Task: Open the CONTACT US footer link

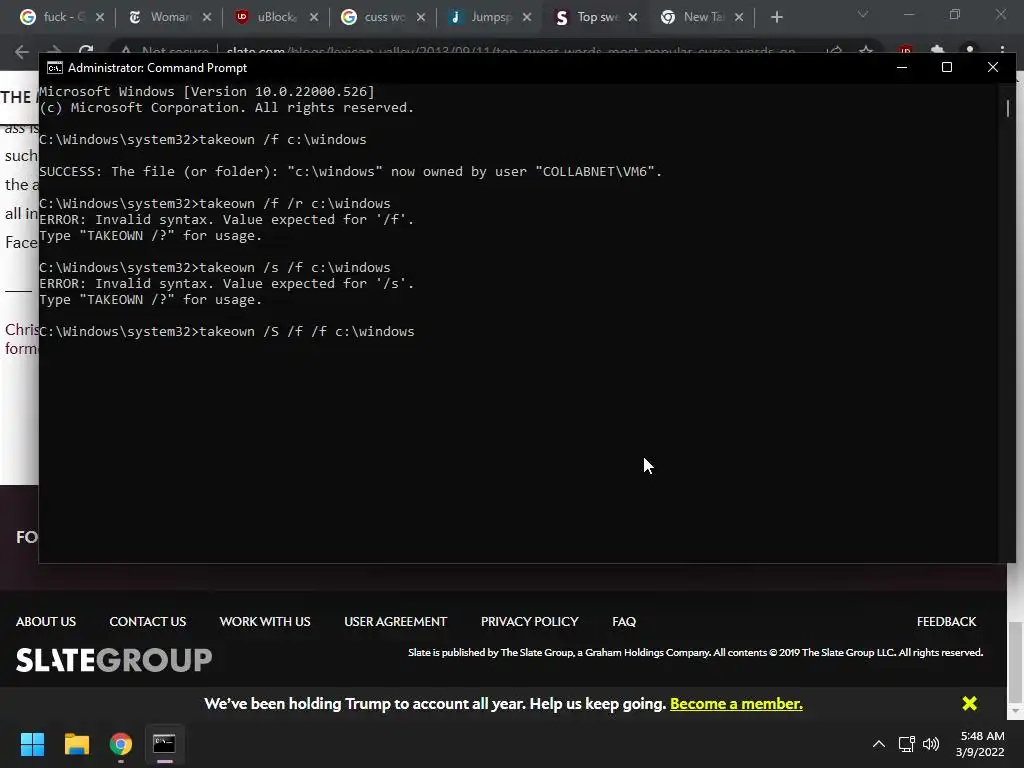Action: (148, 622)
